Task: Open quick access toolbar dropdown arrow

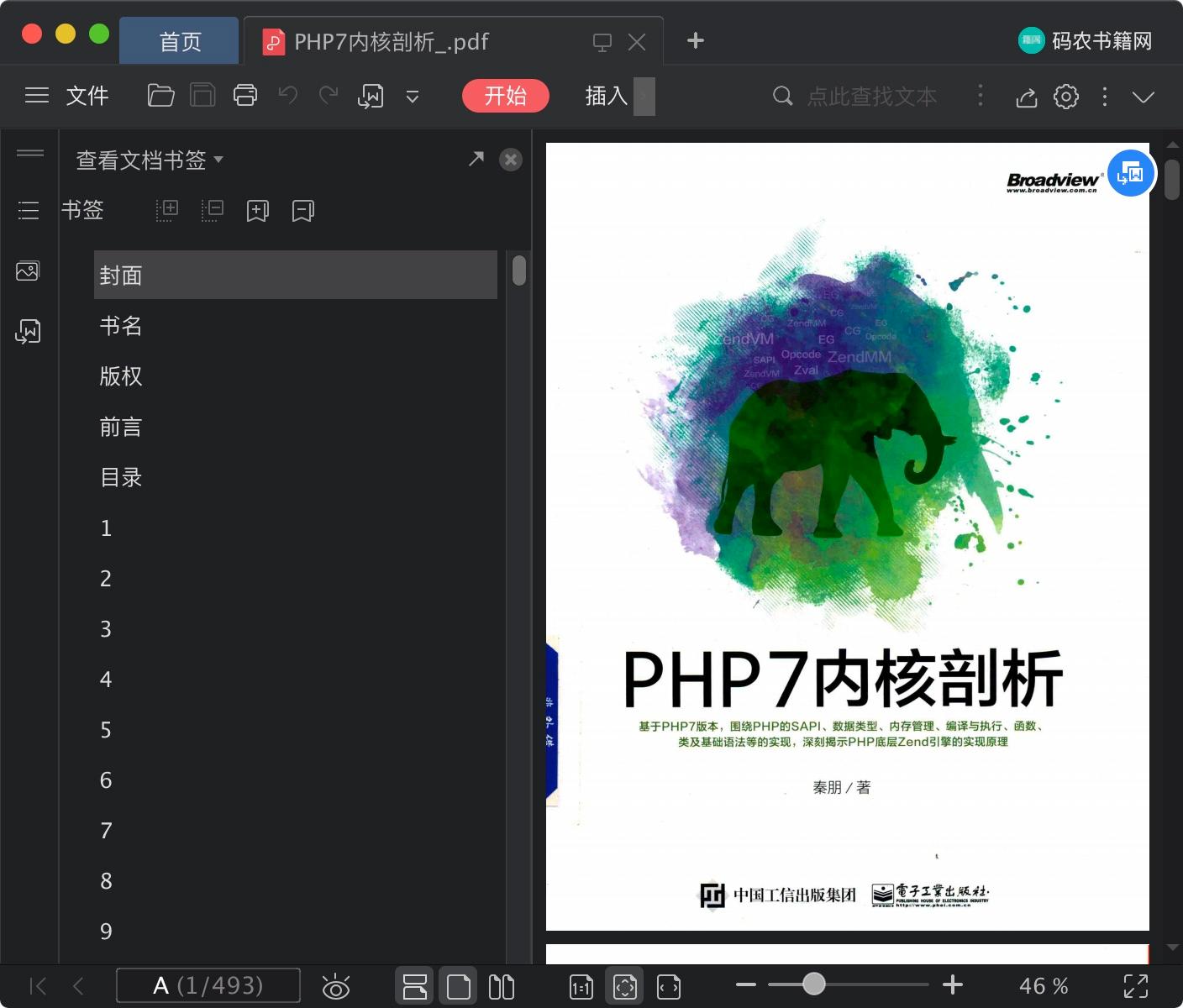Action: tap(413, 97)
